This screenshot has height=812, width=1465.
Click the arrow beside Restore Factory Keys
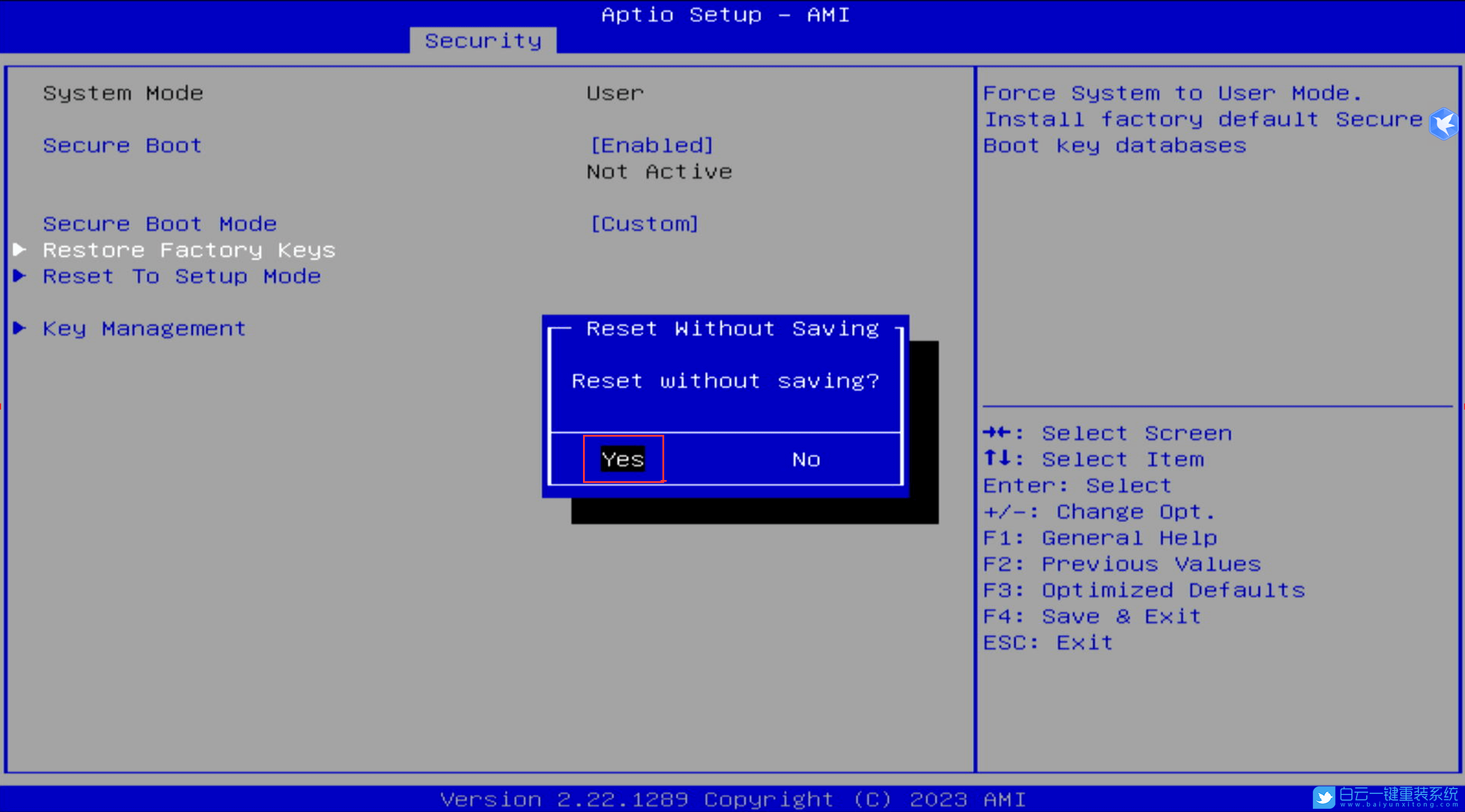click(19, 250)
